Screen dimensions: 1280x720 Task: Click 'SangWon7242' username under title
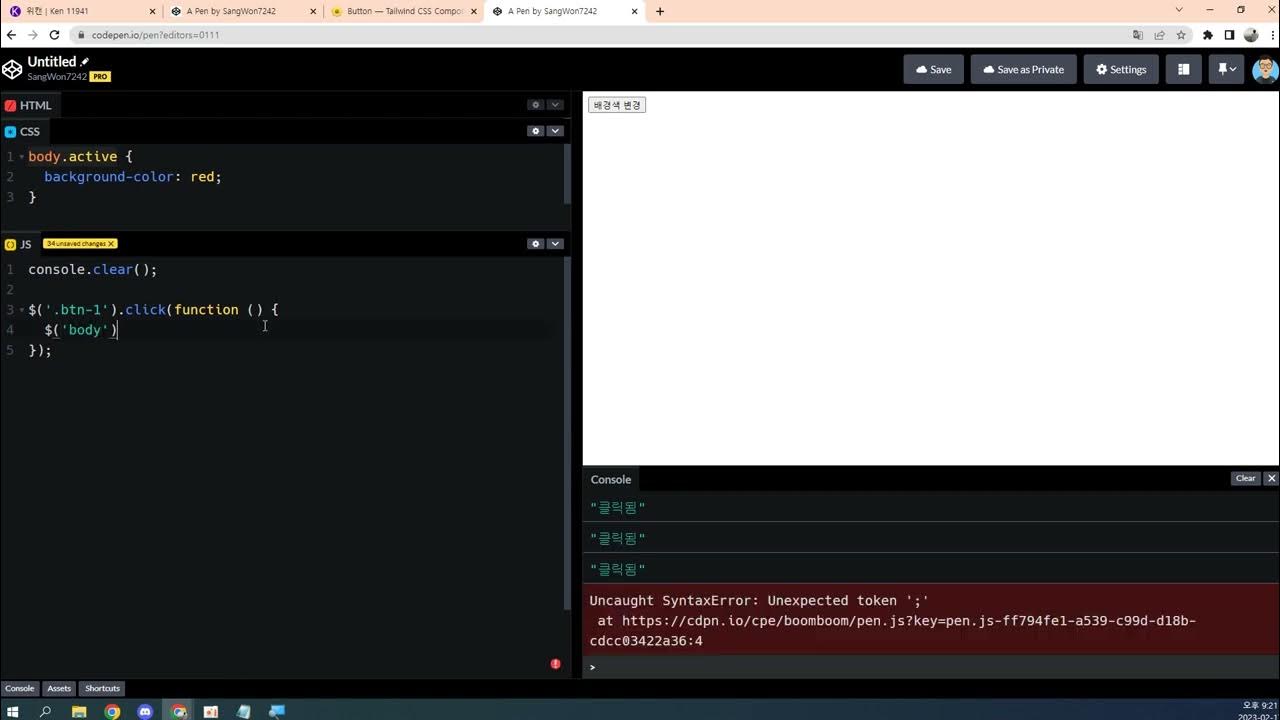tap(57, 77)
